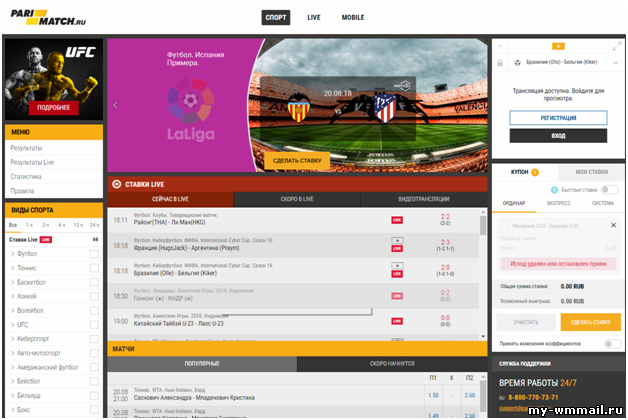Click the Parimatch.ru logo
628x420 pixels.
coord(48,17)
